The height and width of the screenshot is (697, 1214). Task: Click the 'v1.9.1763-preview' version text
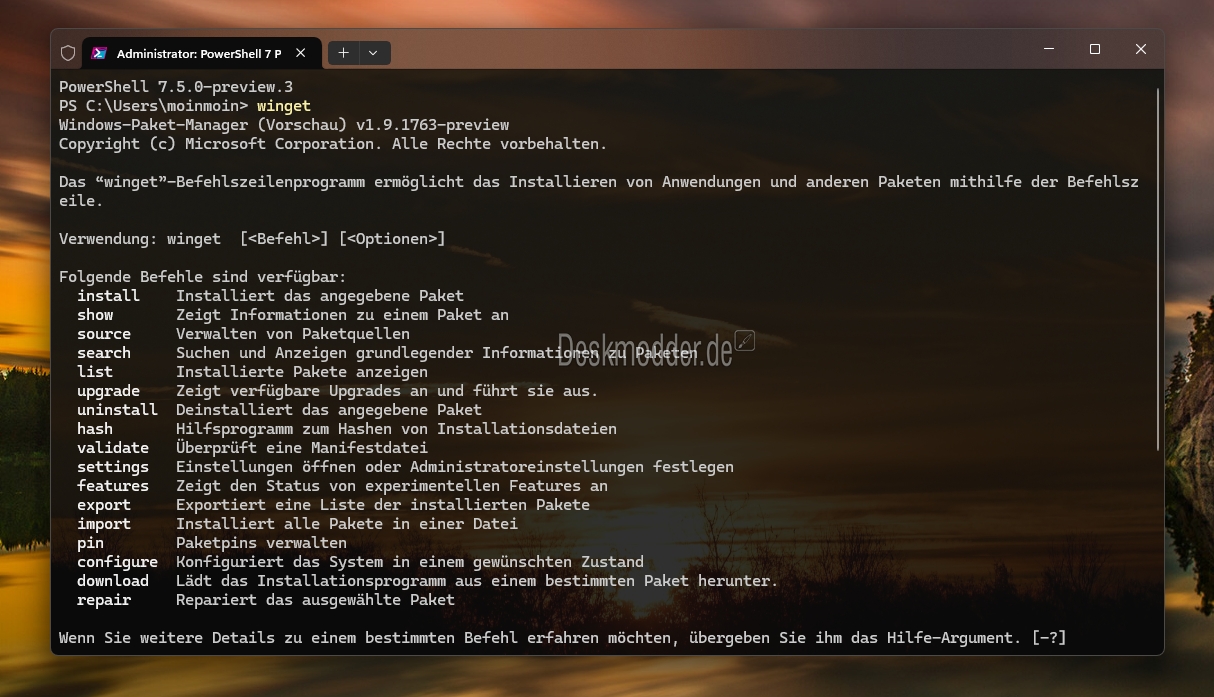[433, 125]
